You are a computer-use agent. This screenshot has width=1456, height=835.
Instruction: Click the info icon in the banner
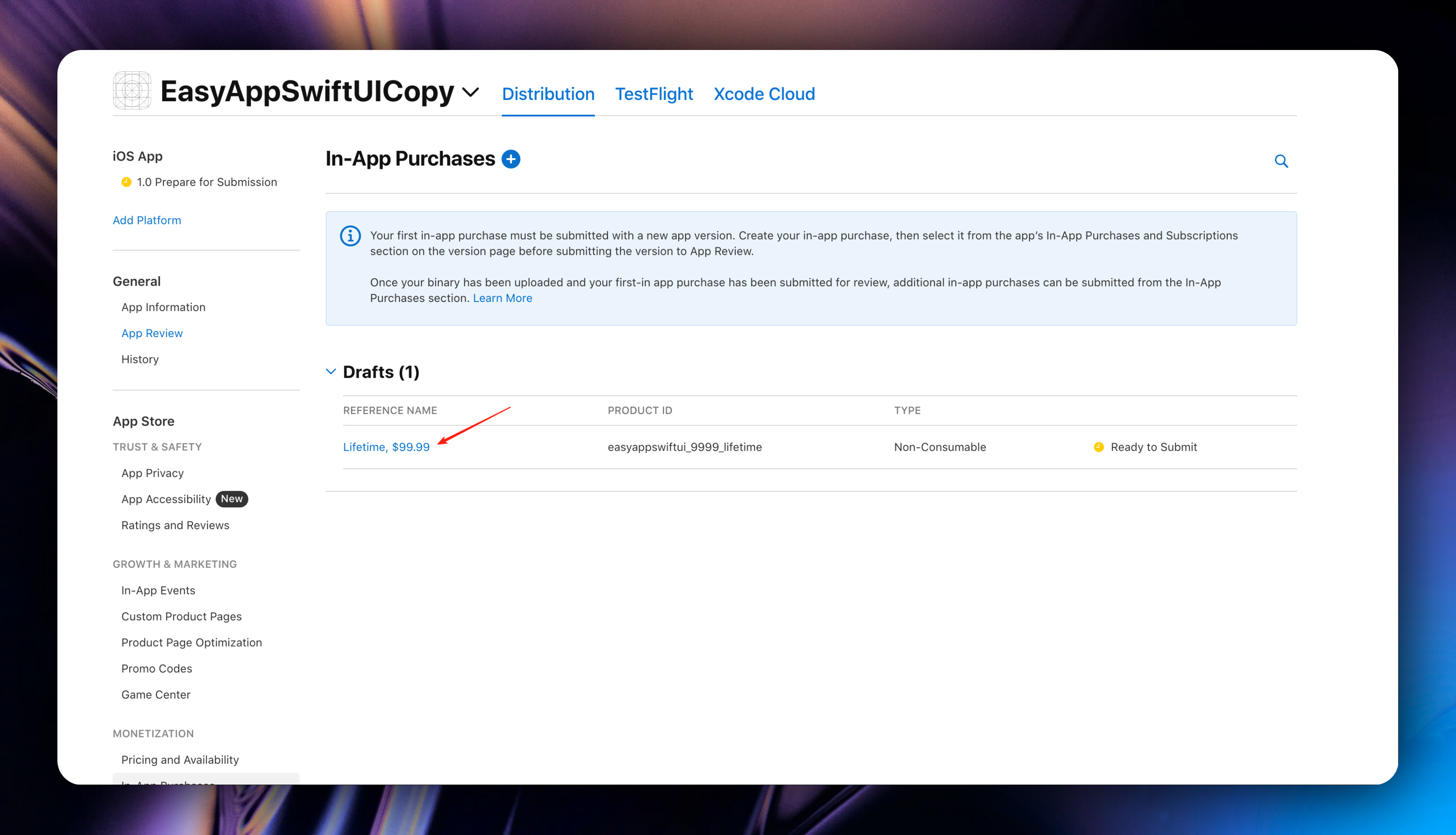350,236
